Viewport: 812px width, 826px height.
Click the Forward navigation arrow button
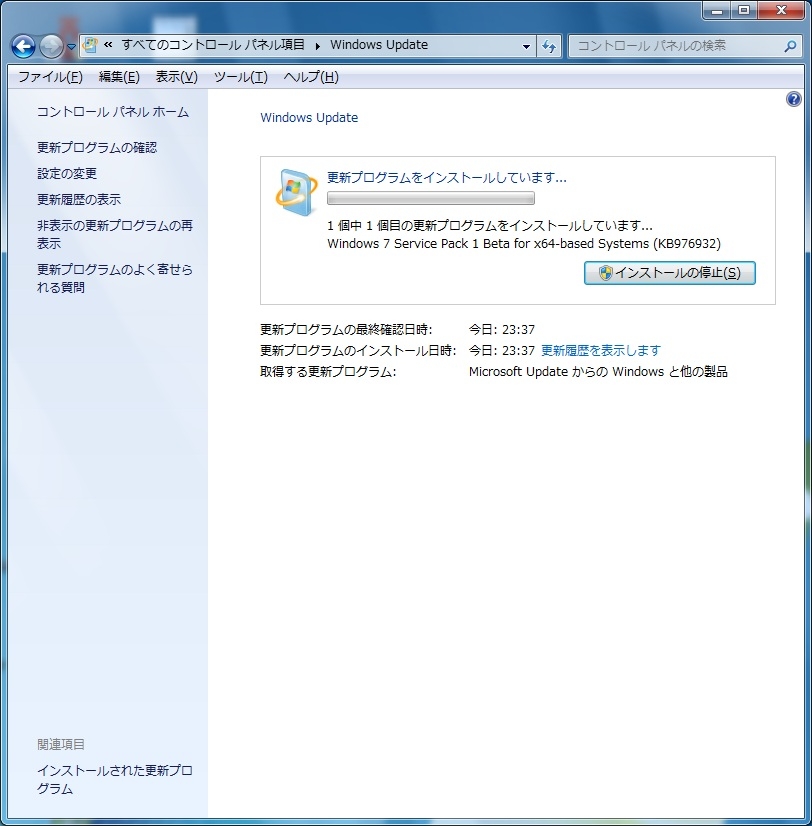(51, 46)
